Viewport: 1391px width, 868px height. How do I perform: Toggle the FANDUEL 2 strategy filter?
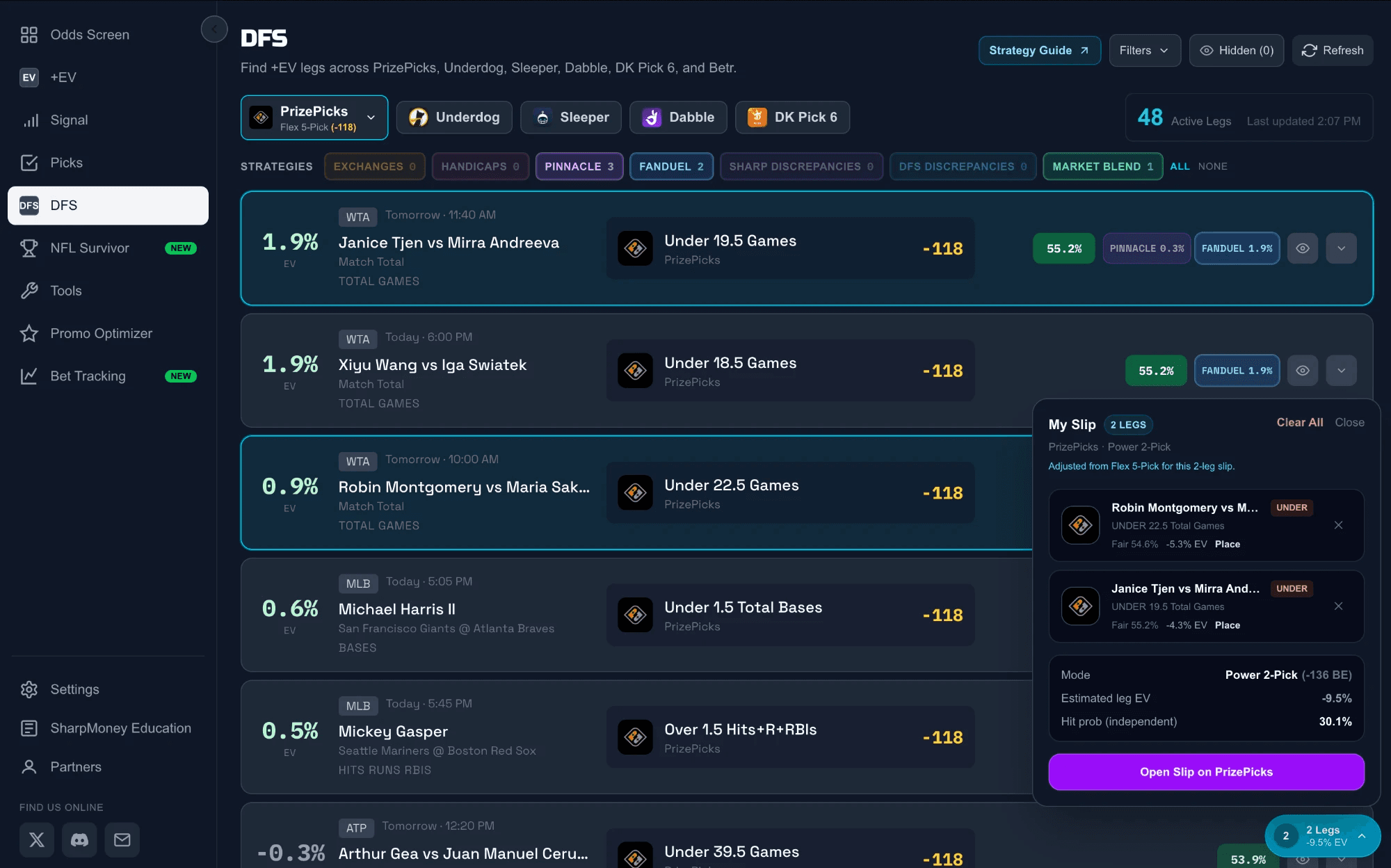(x=671, y=166)
